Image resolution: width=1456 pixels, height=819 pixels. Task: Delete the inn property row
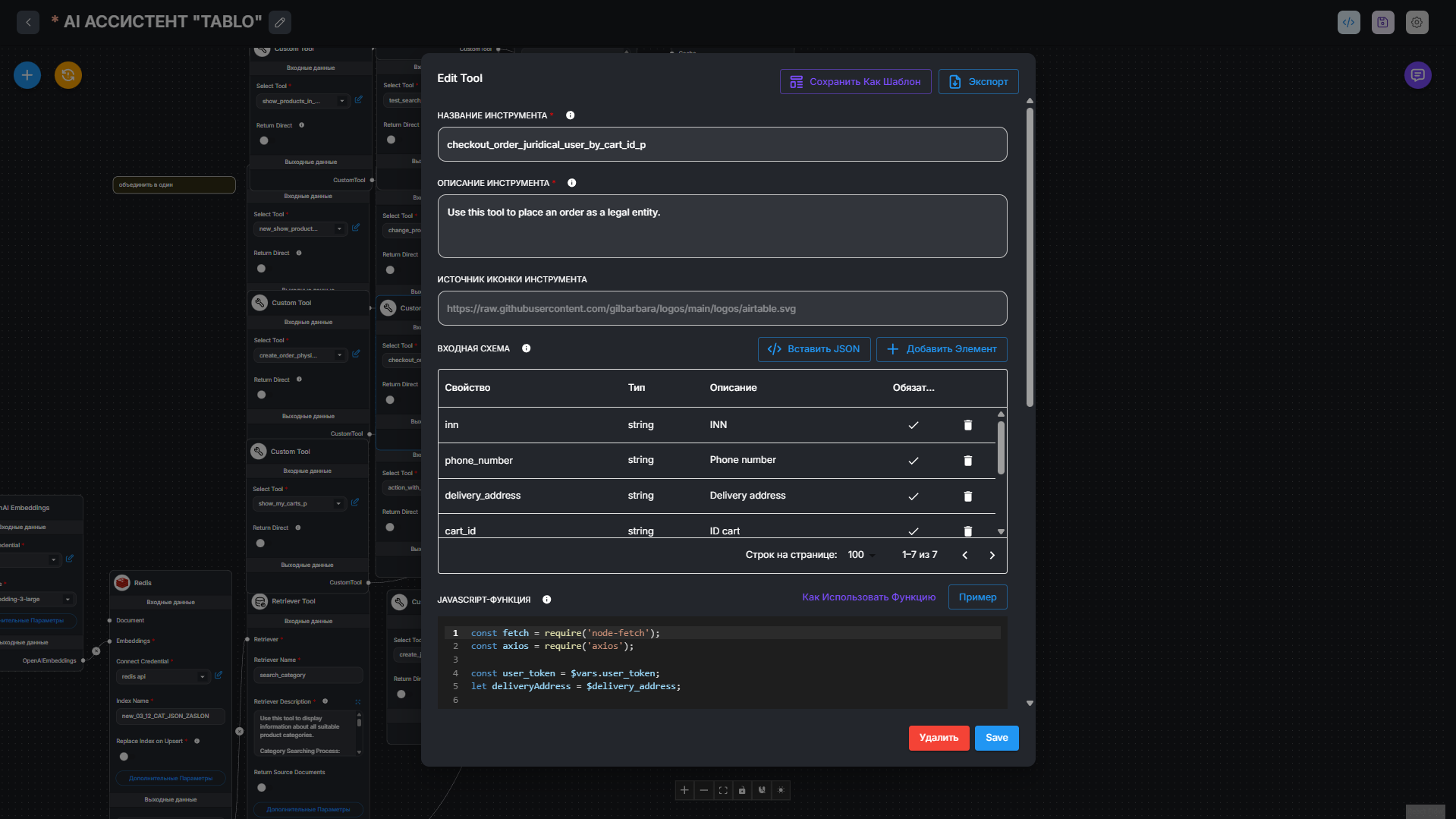coord(967,425)
